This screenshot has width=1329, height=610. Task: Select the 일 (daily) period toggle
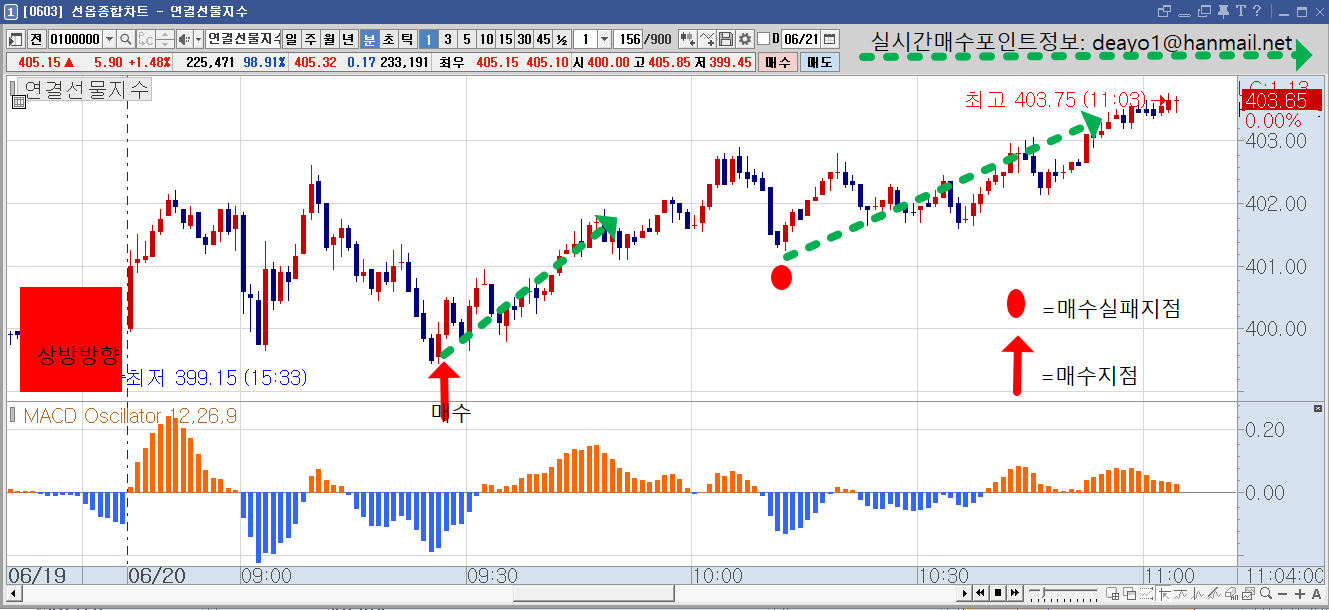(291, 39)
